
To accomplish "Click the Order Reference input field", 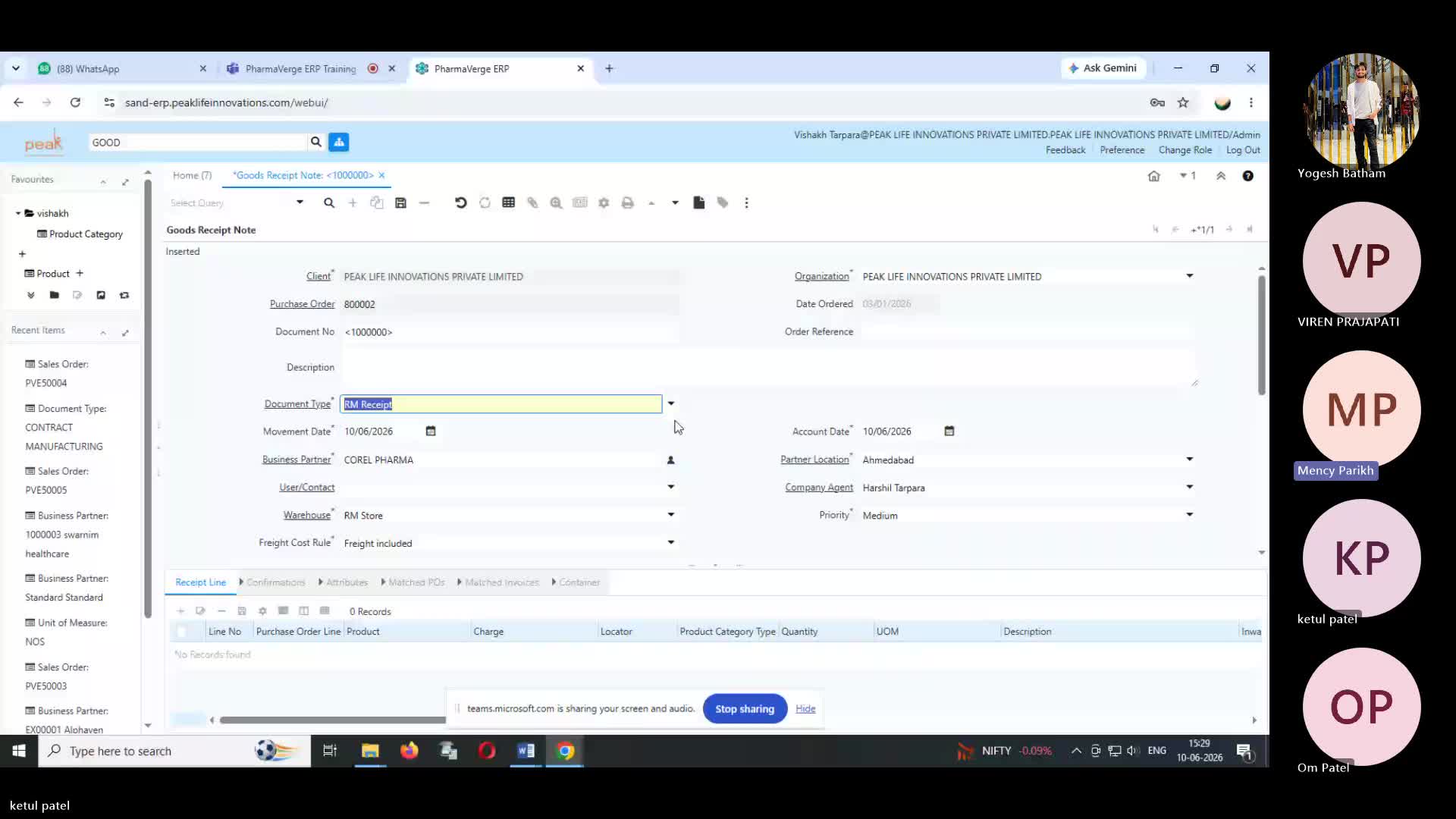I will coord(1028,332).
